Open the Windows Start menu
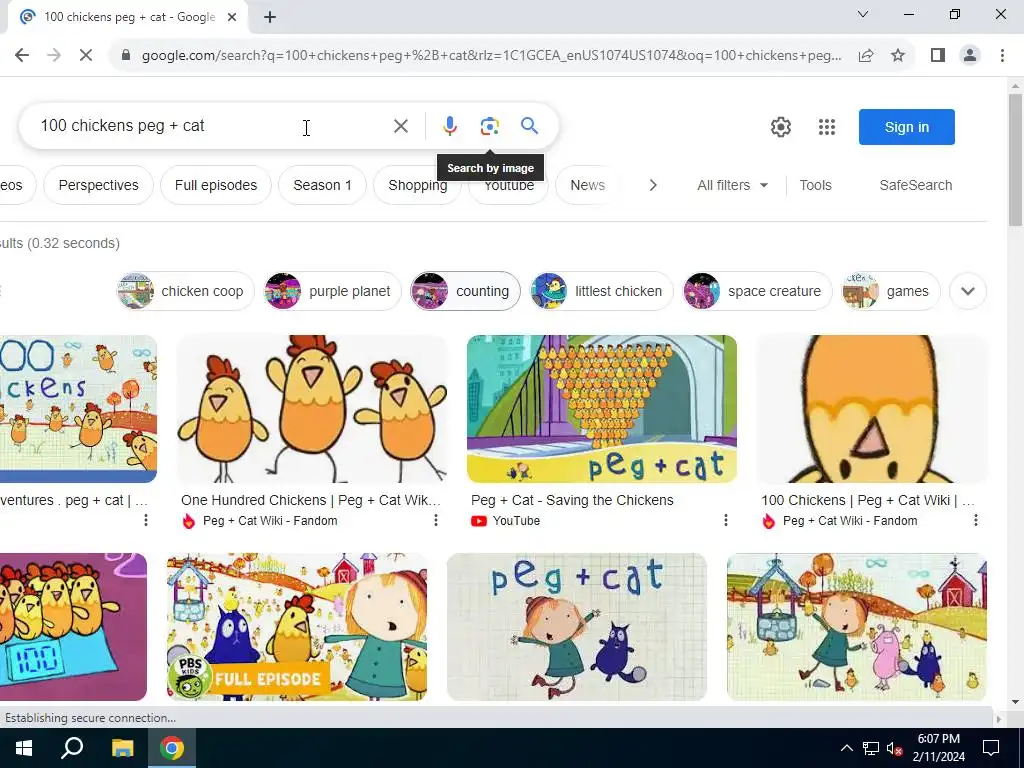This screenshot has height=768, width=1024. click(x=24, y=748)
